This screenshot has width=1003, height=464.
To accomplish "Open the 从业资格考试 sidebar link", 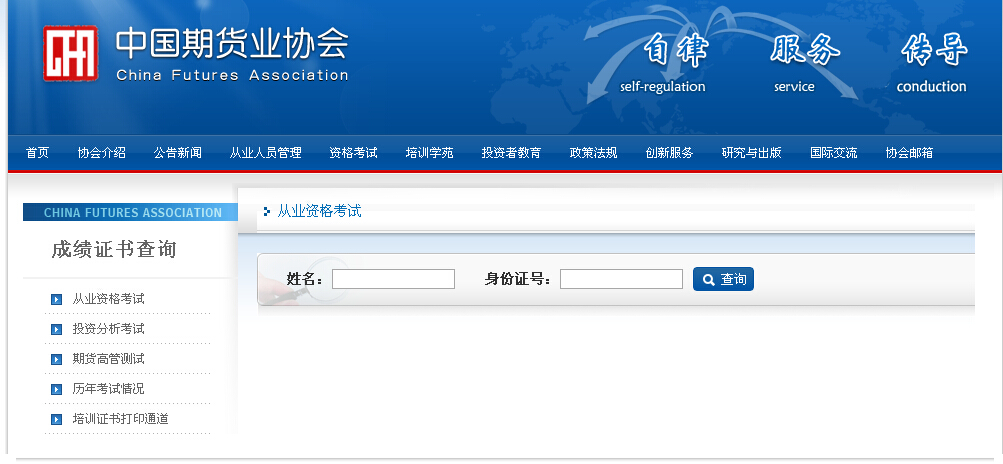I will pyautogui.click(x=108, y=299).
